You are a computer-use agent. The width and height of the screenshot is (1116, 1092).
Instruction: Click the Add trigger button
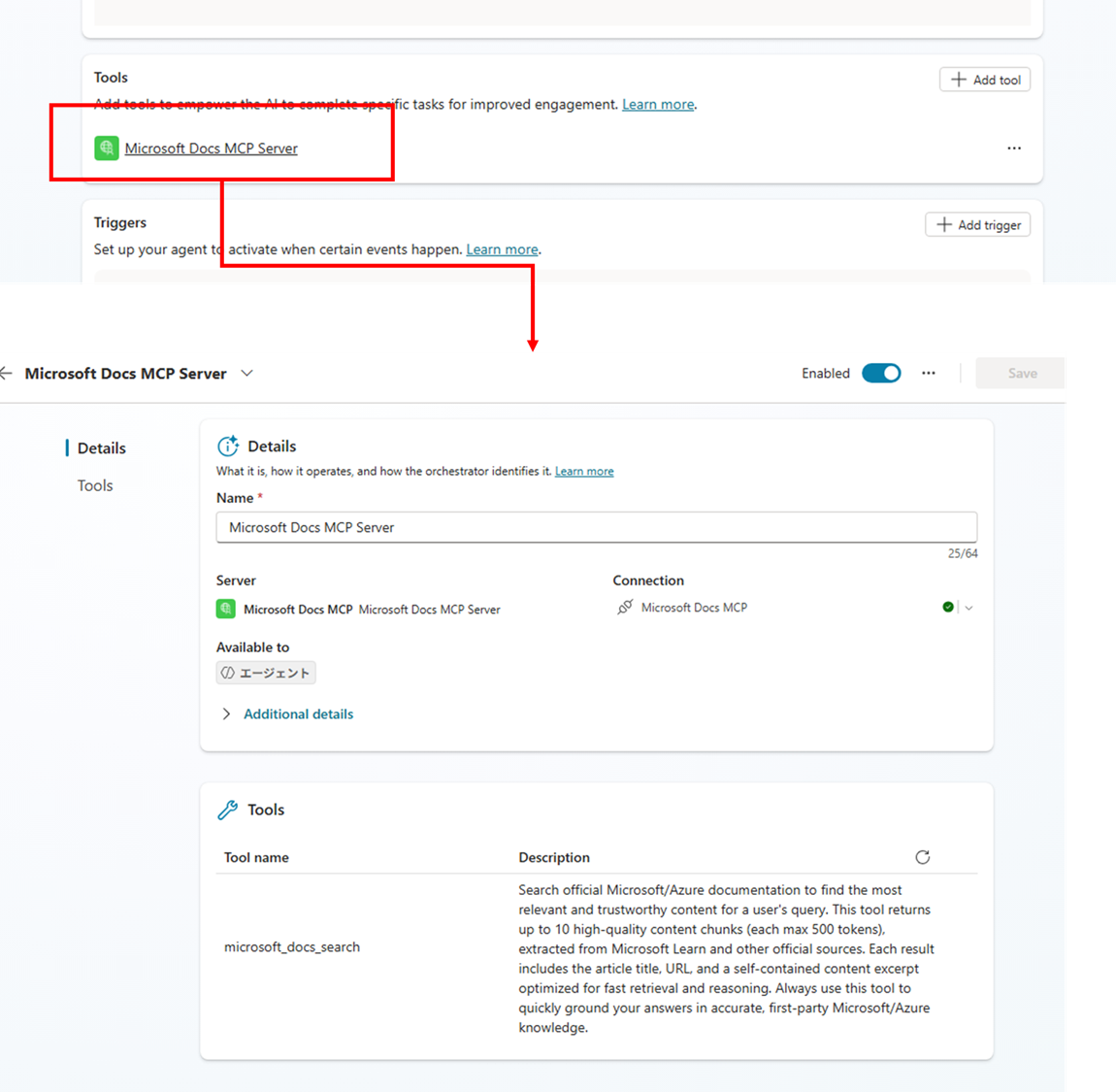[978, 225]
